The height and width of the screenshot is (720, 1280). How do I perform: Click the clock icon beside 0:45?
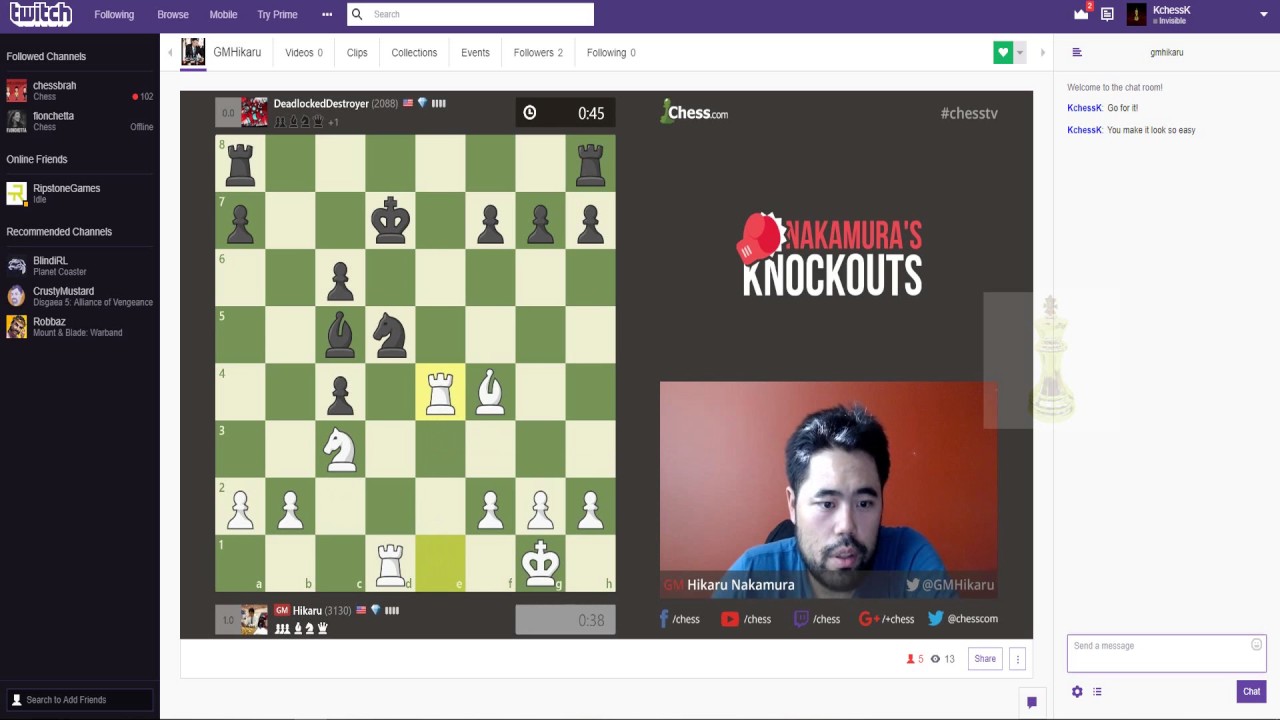[530, 113]
